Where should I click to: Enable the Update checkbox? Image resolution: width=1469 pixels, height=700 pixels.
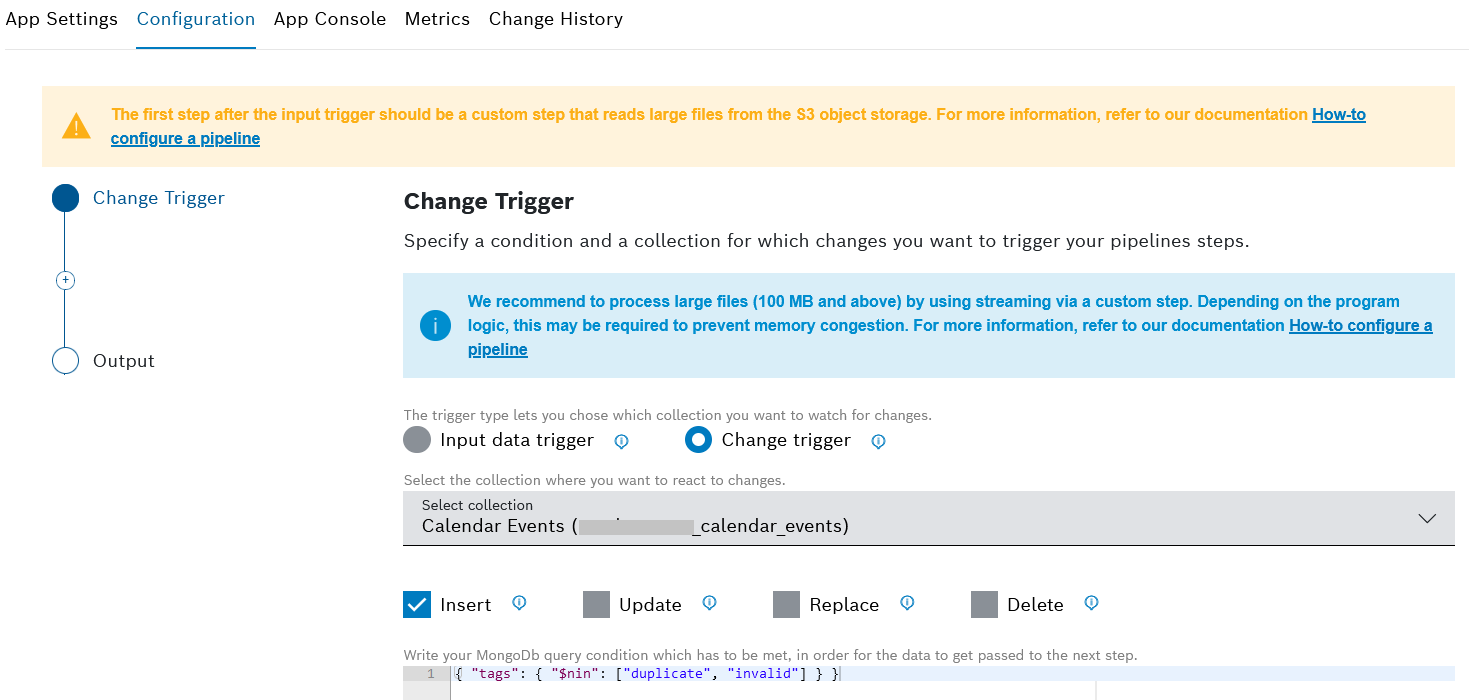[596, 604]
